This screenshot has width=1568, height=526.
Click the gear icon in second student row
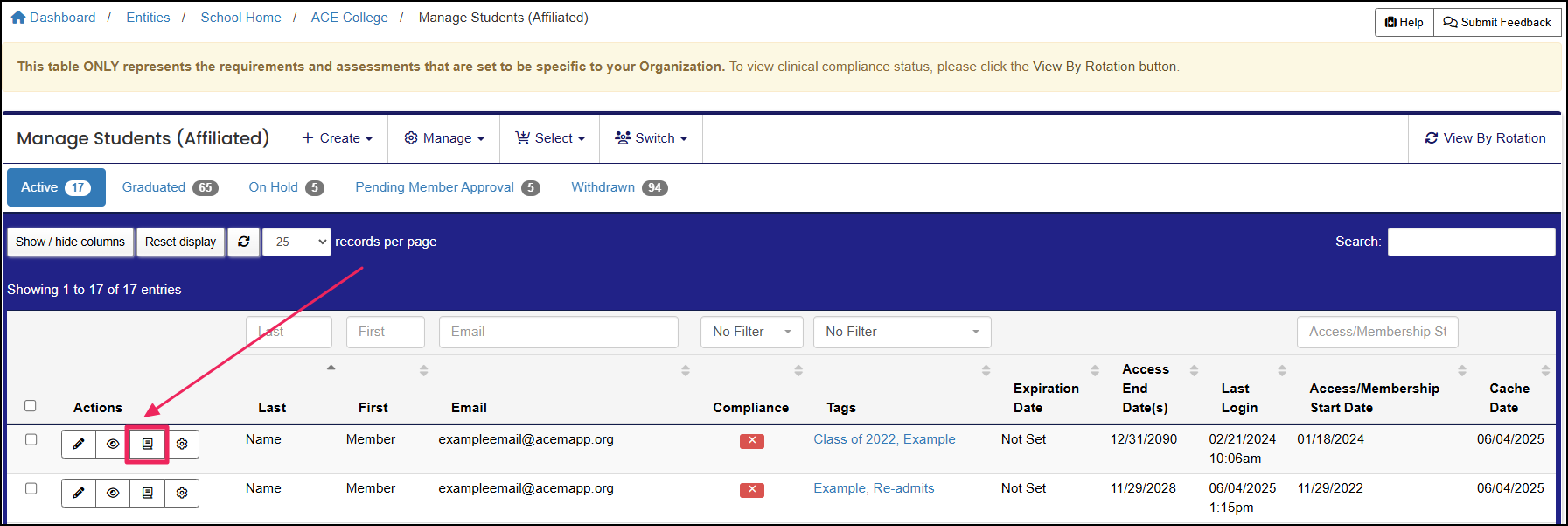point(182,493)
